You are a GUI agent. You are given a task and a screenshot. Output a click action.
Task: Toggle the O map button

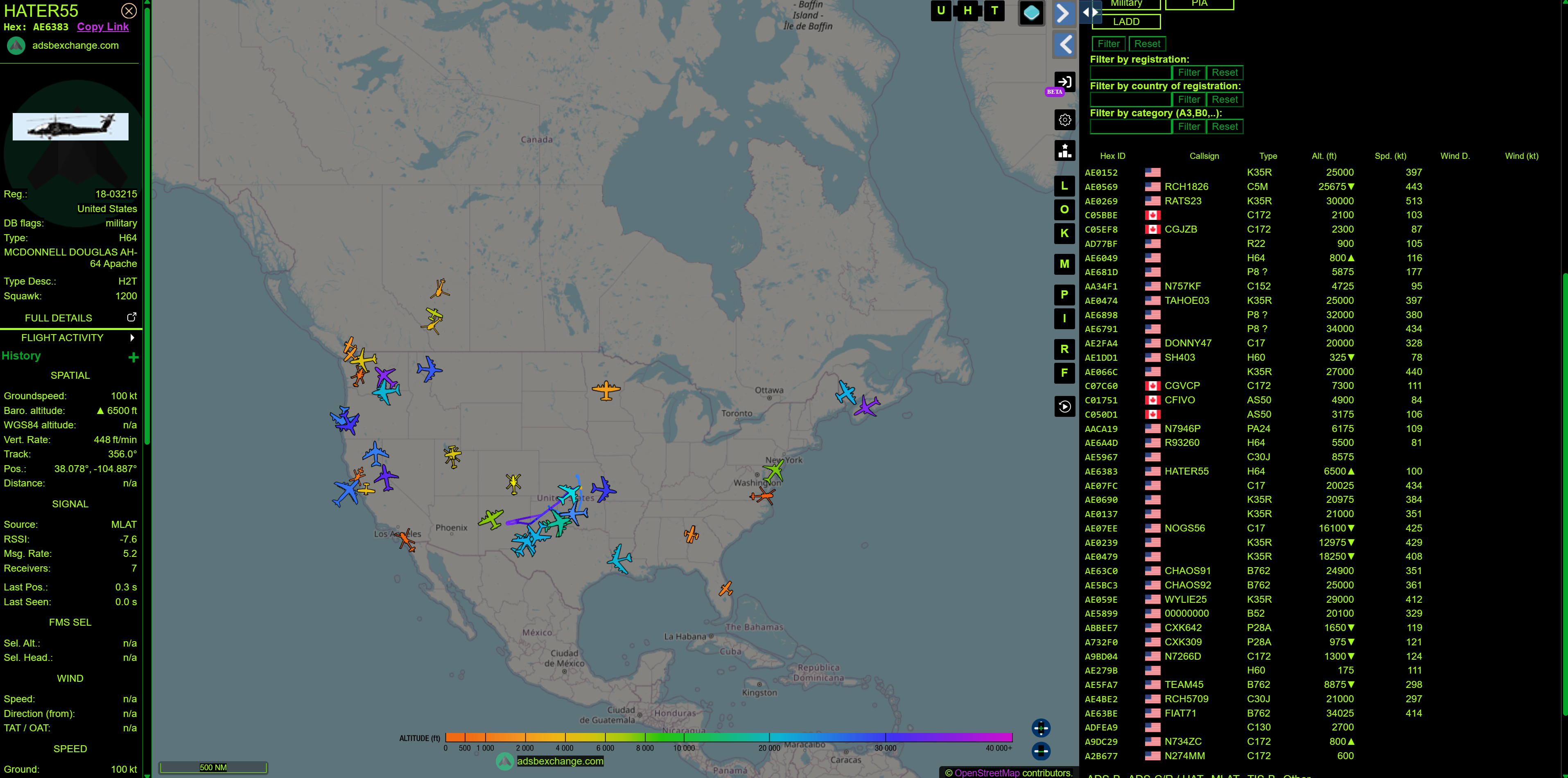tap(1064, 209)
